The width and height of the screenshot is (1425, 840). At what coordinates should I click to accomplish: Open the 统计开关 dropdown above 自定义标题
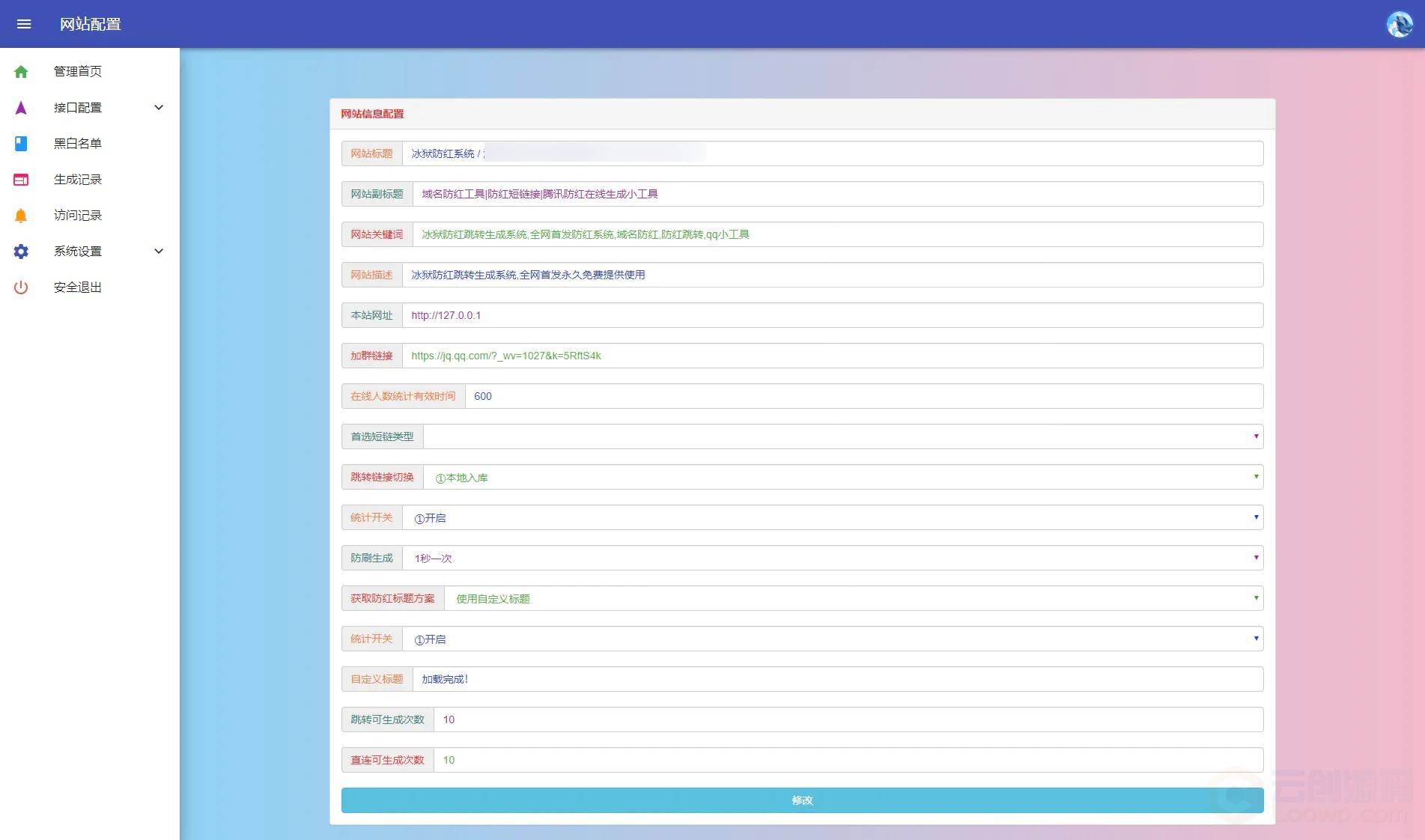pos(833,639)
